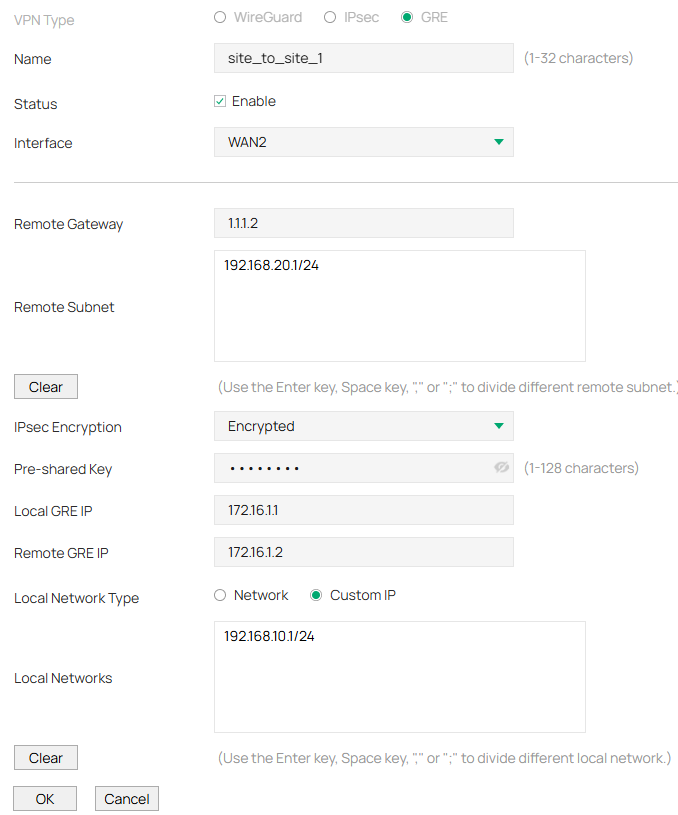Select the IPsec VPN type

(330, 16)
